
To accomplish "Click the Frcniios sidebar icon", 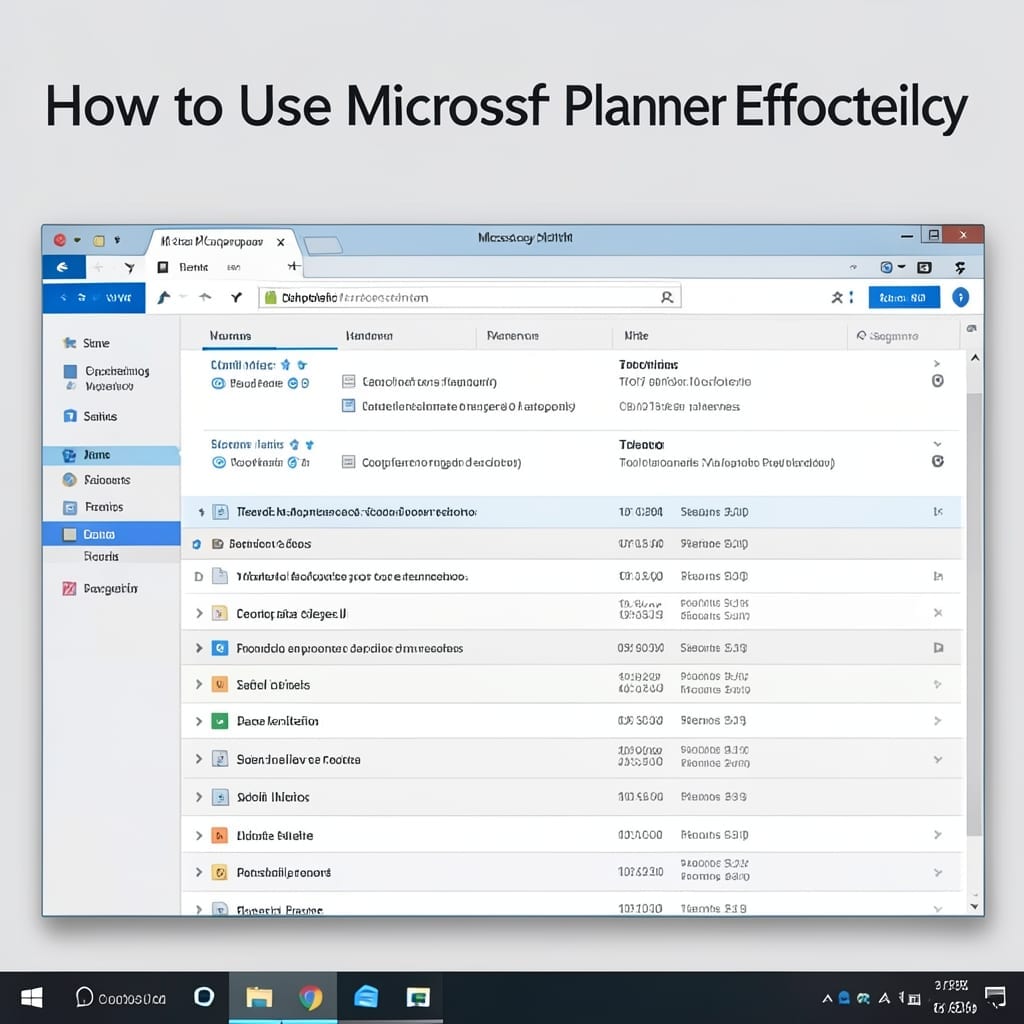I will click(70, 507).
